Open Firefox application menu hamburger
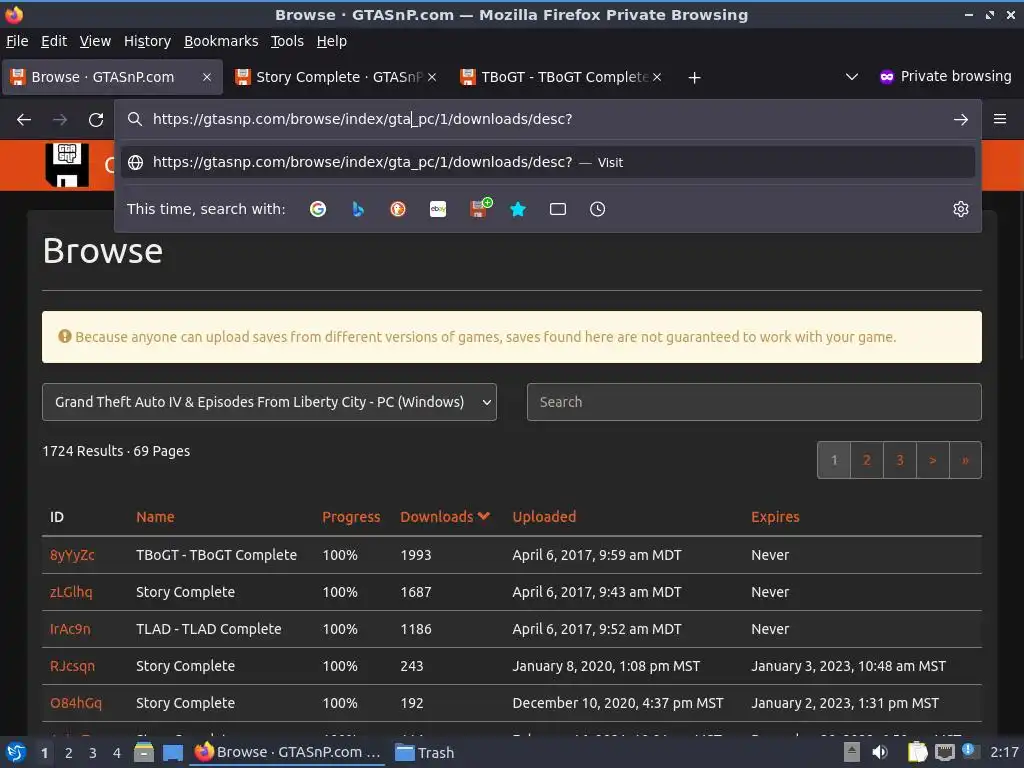Viewport: 1024px width, 768px height. click(x=999, y=119)
